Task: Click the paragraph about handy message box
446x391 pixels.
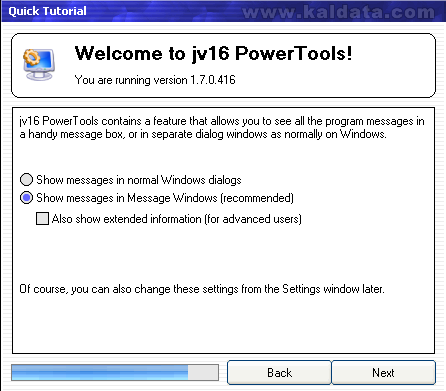Action: pyautogui.click(x=222, y=128)
